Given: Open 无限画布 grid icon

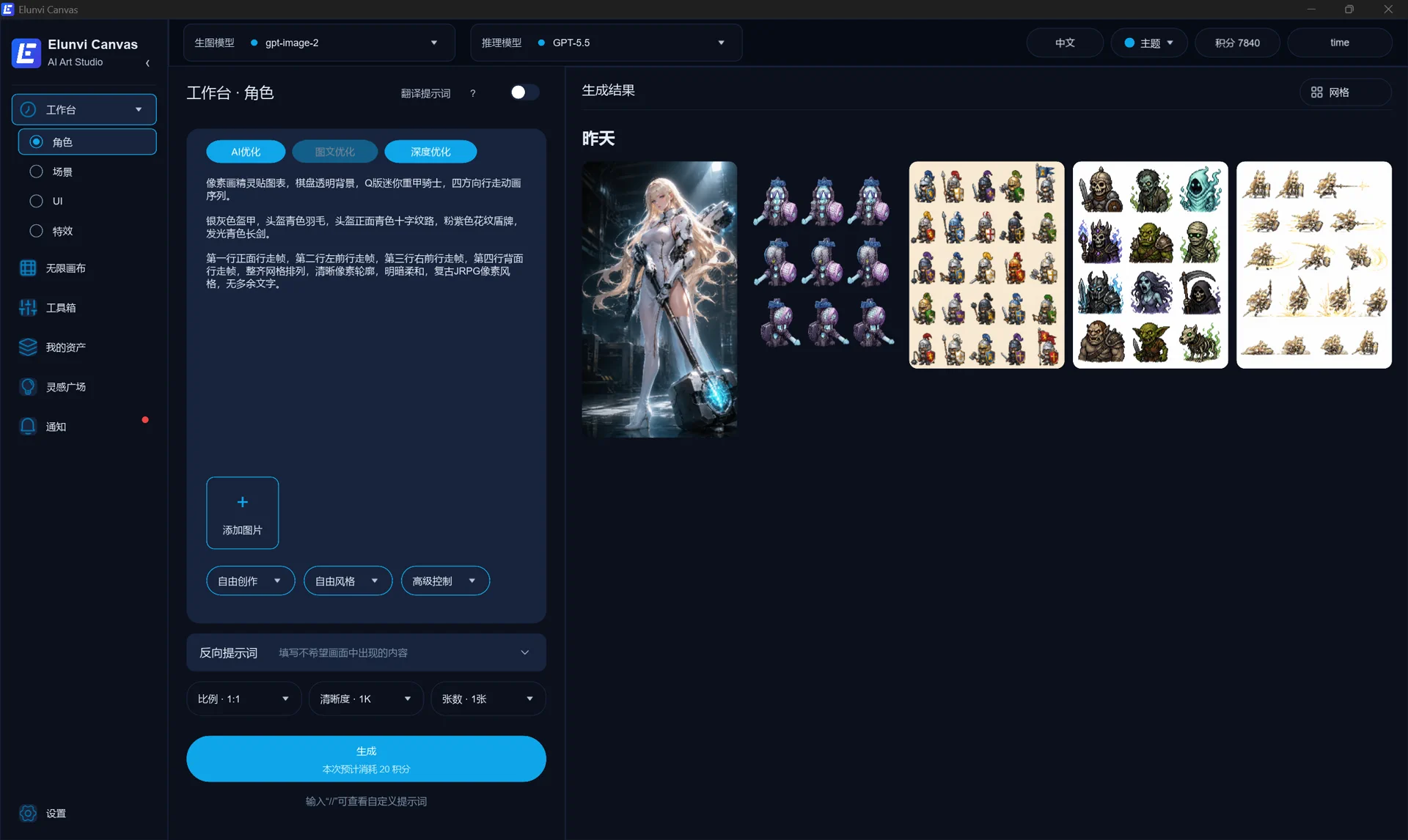Looking at the screenshot, I should 28,268.
